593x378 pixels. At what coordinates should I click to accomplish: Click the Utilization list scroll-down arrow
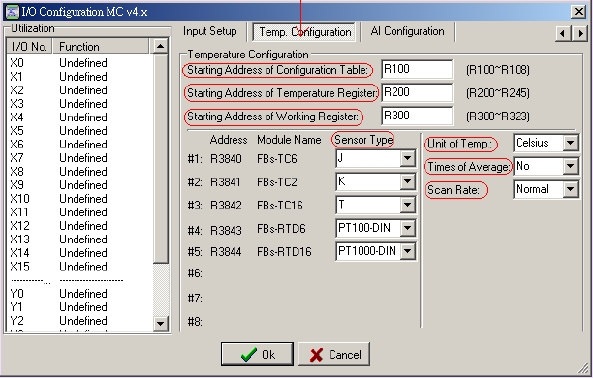[x=160, y=324]
